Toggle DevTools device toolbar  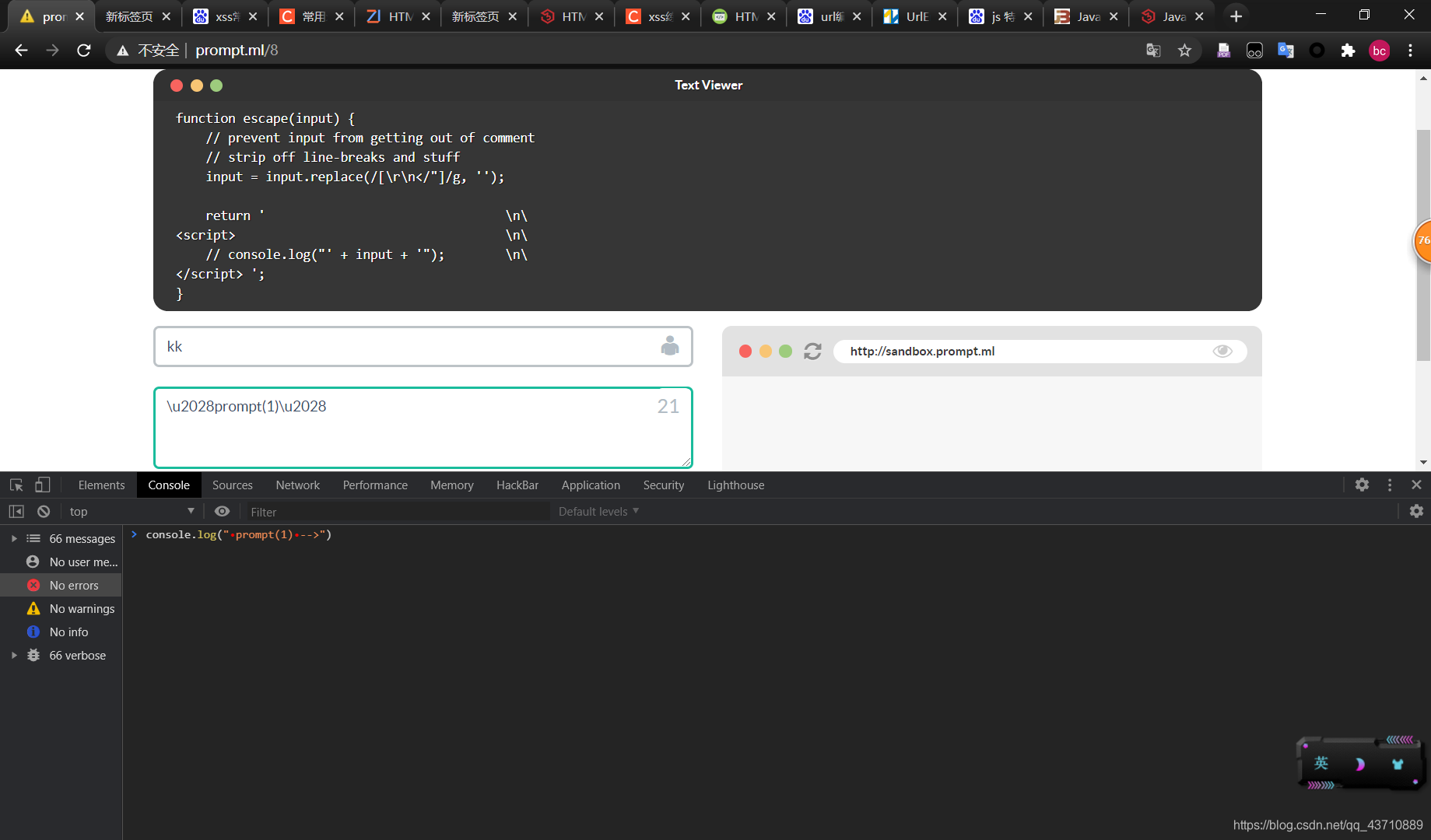(x=42, y=485)
